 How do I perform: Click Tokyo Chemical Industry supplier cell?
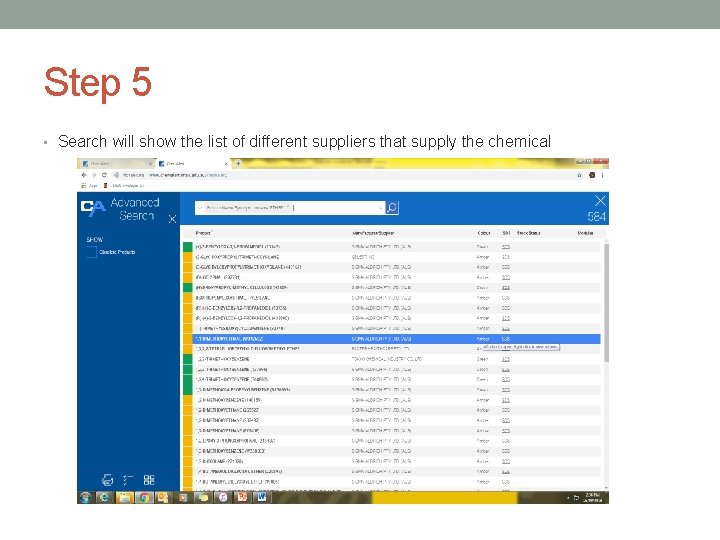click(x=387, y=359)
